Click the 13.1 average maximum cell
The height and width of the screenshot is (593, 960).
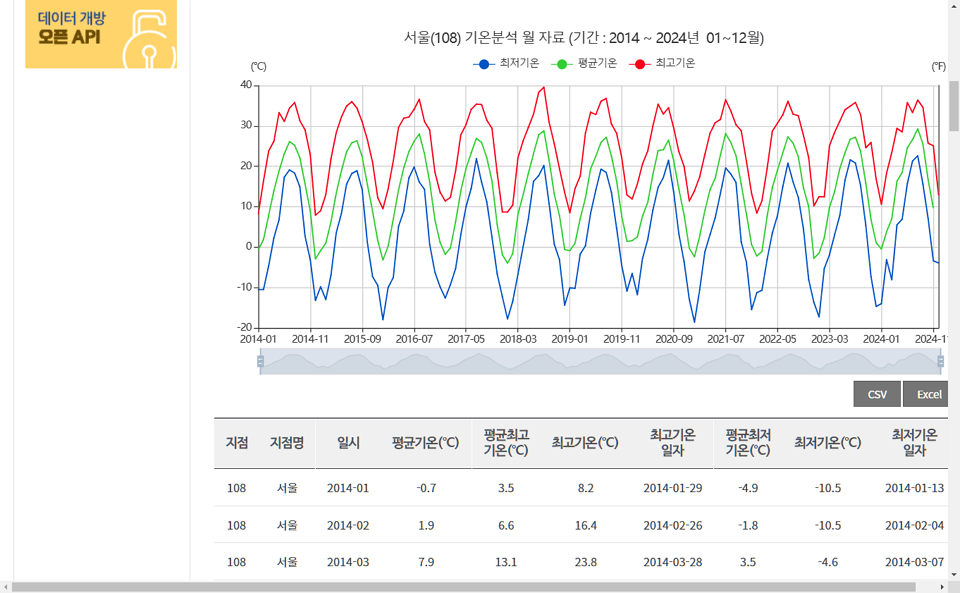pos(506,562)
